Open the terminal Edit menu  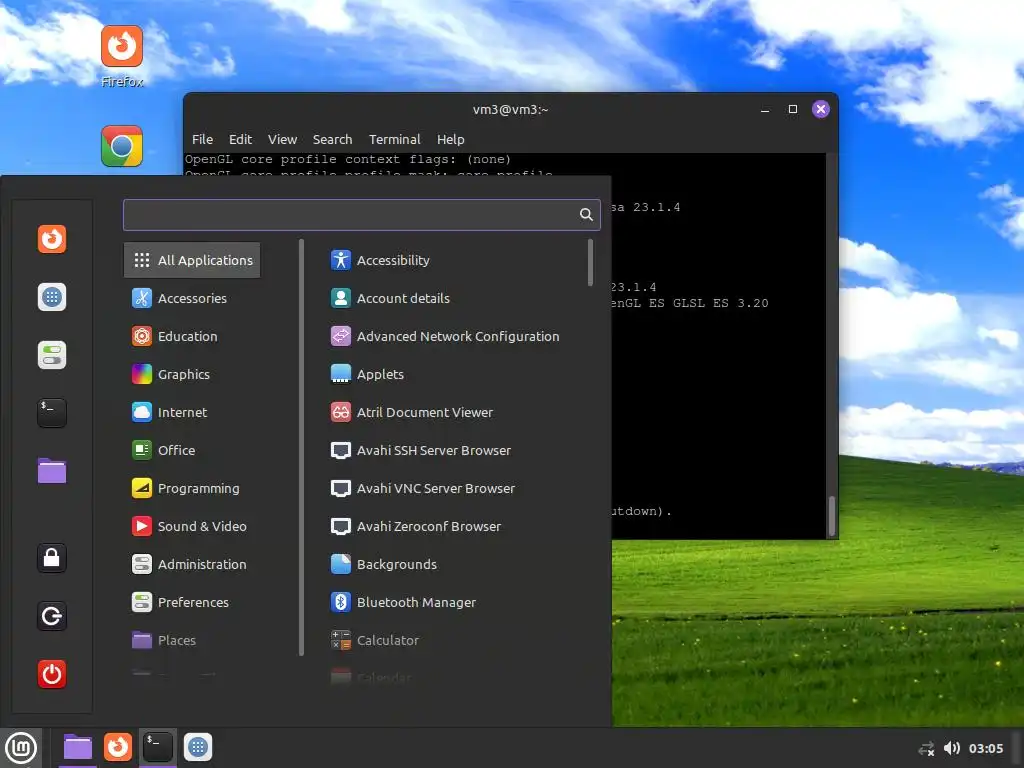tap(240, 139)
